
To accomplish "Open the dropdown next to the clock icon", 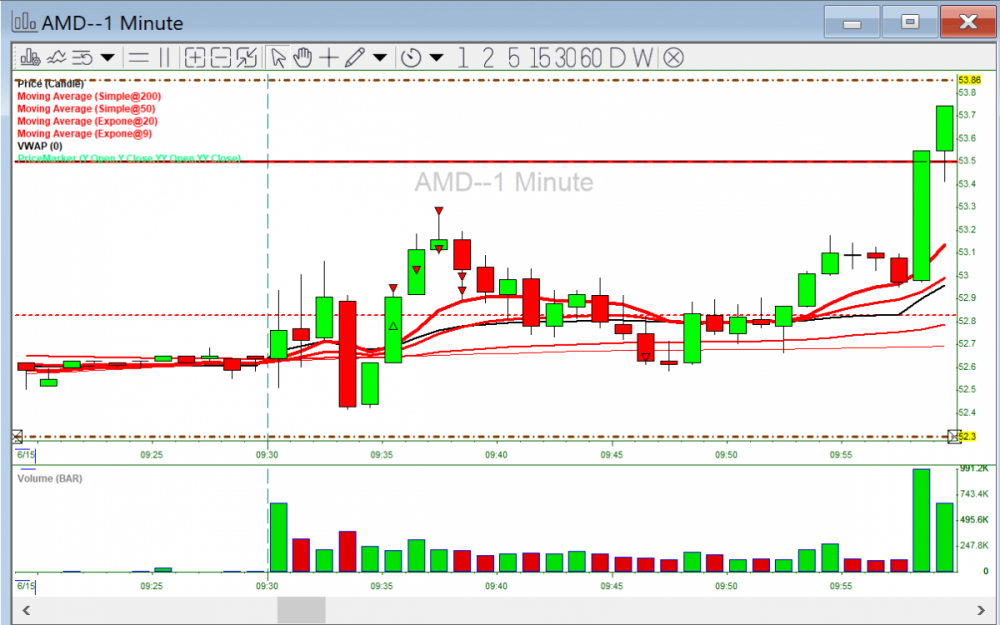I will coord(436,58).
